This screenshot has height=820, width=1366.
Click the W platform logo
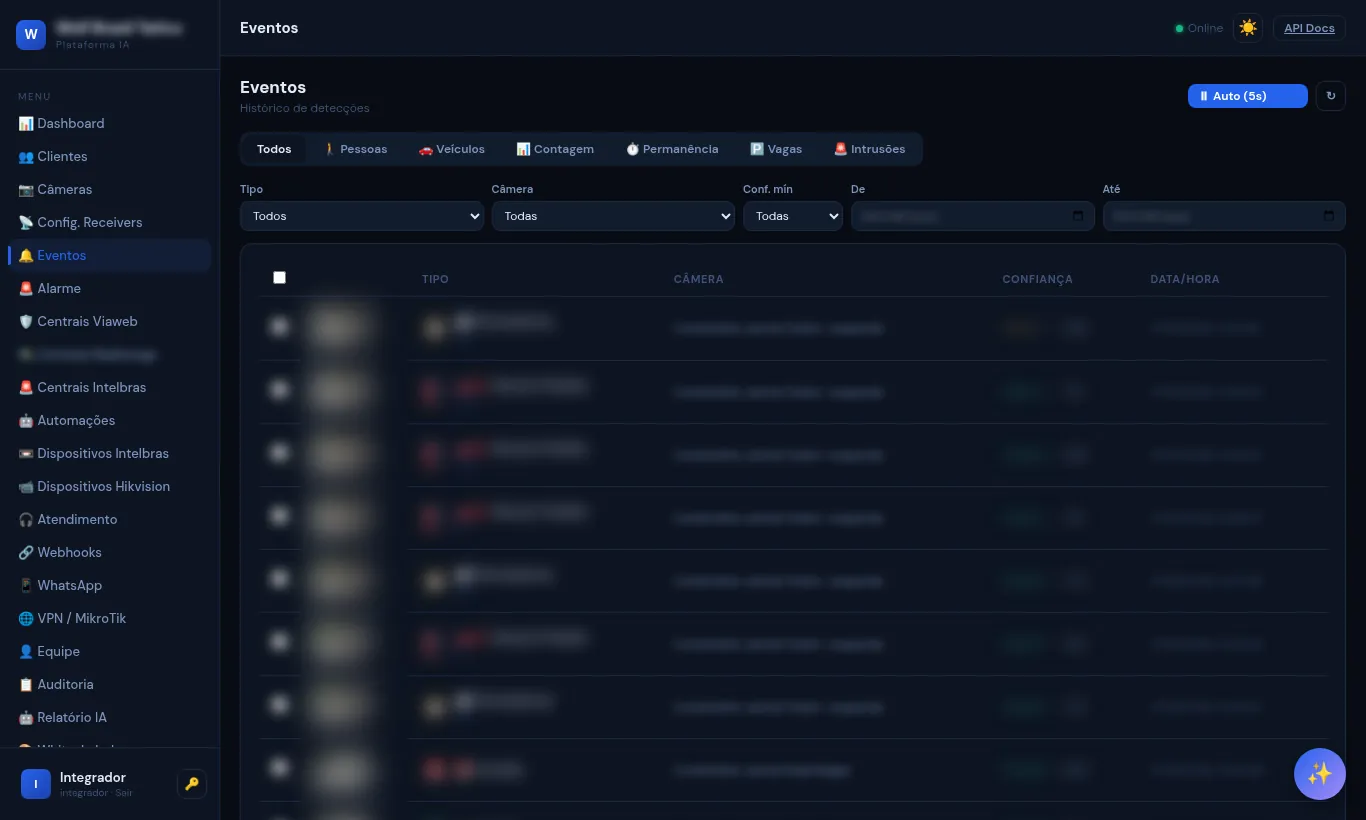click(31, 34)
